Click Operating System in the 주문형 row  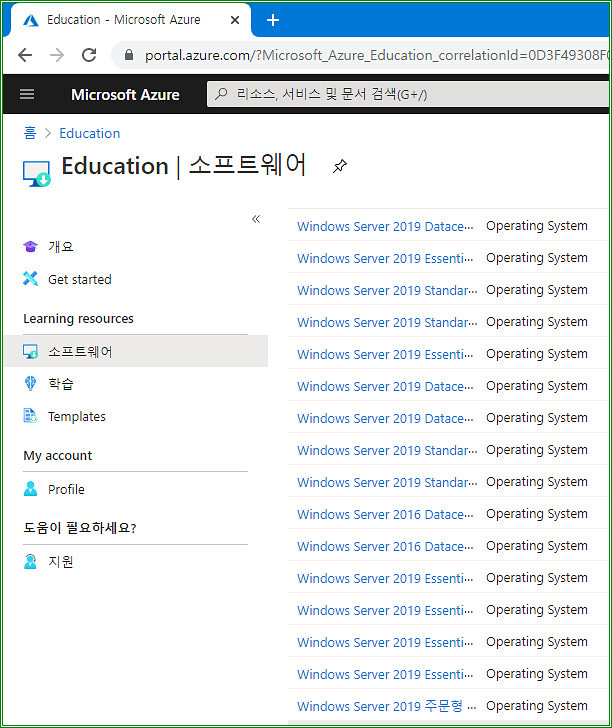coord(537,706)
